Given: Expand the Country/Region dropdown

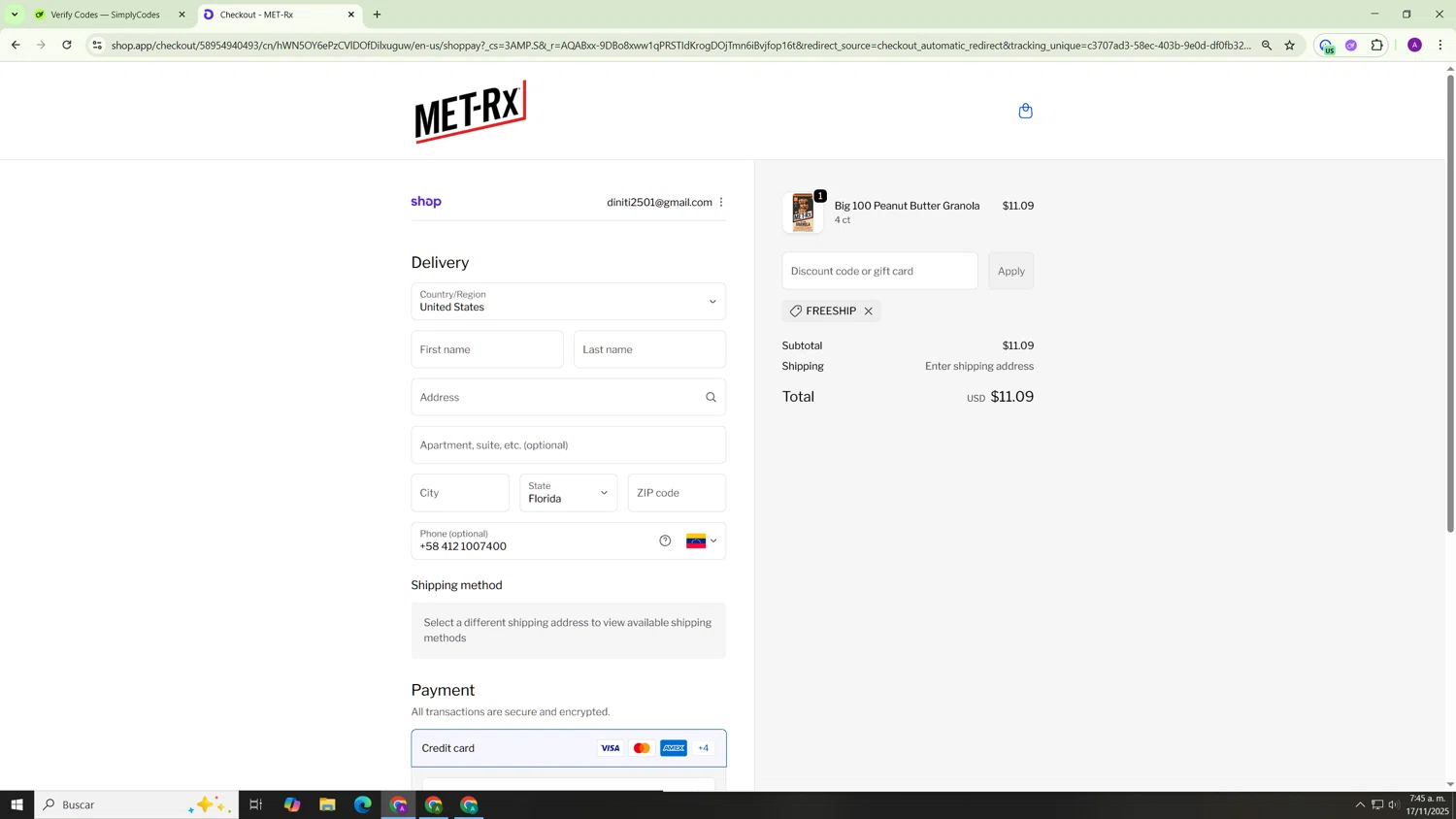Looking at the screenshot, I should click(569, 302).
